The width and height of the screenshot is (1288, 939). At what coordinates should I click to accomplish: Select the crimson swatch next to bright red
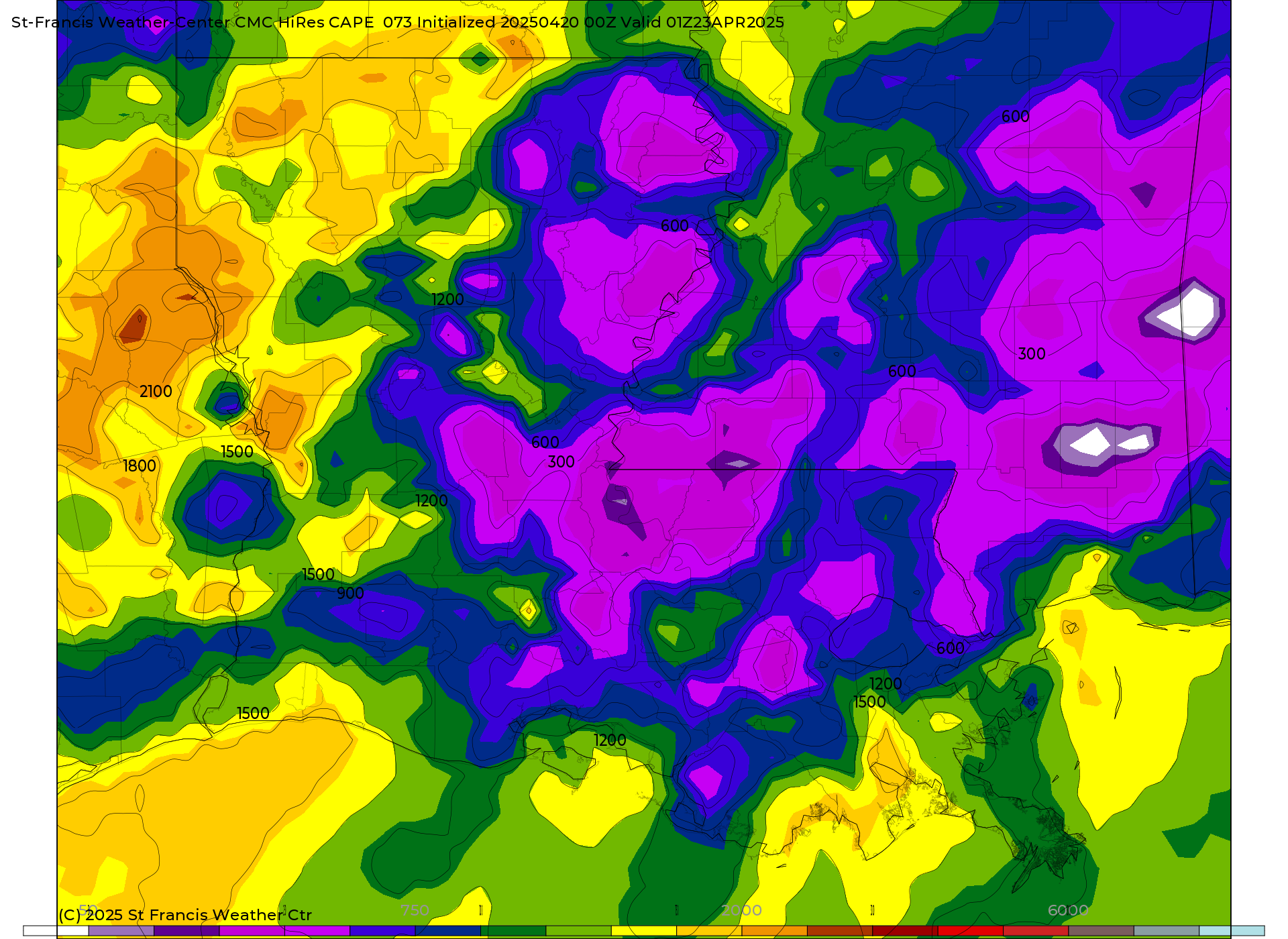pyautogui.click(x=1036, y=931)
